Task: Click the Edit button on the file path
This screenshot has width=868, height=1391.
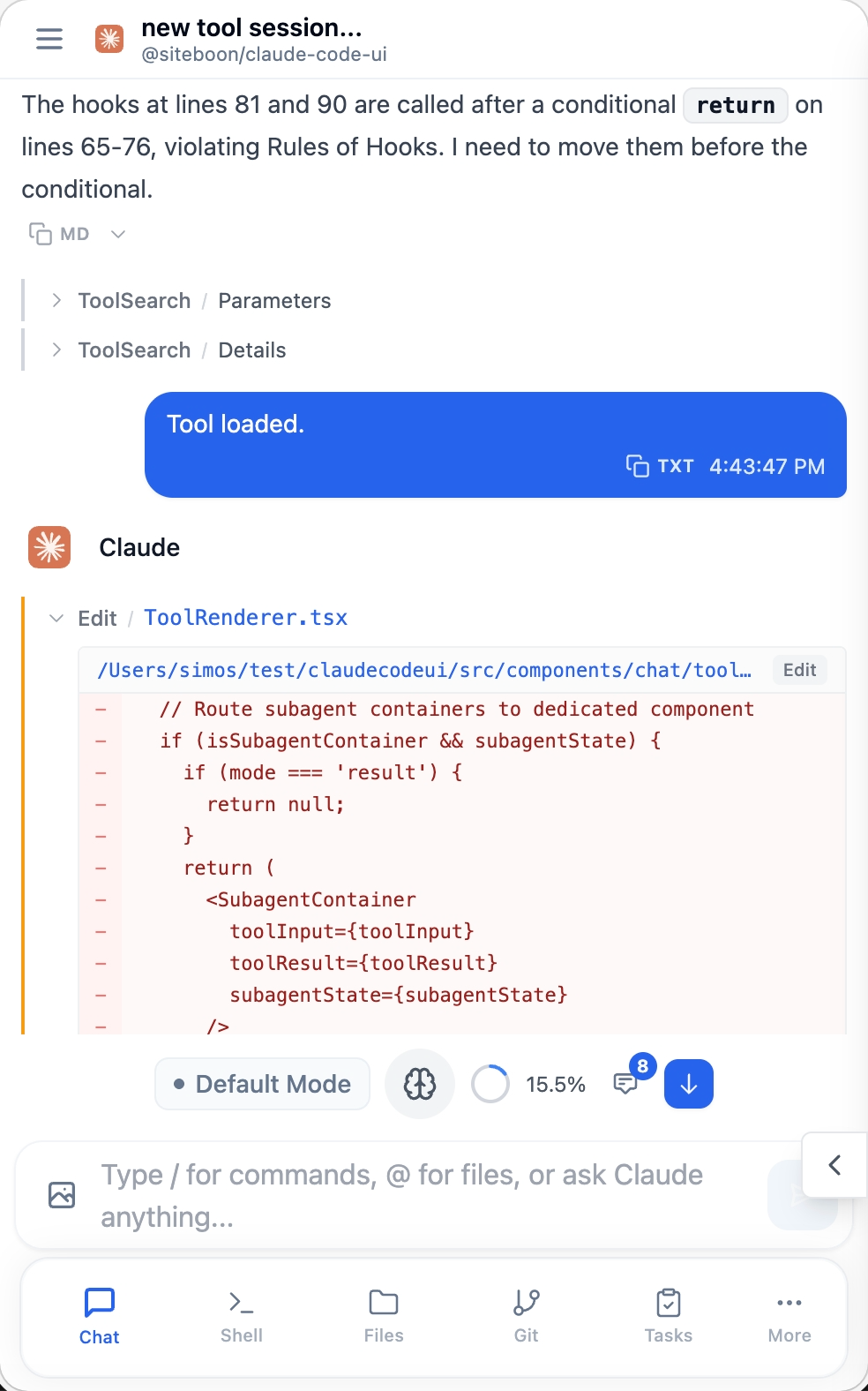Action: pyautogui.click(x=798, y=670)
